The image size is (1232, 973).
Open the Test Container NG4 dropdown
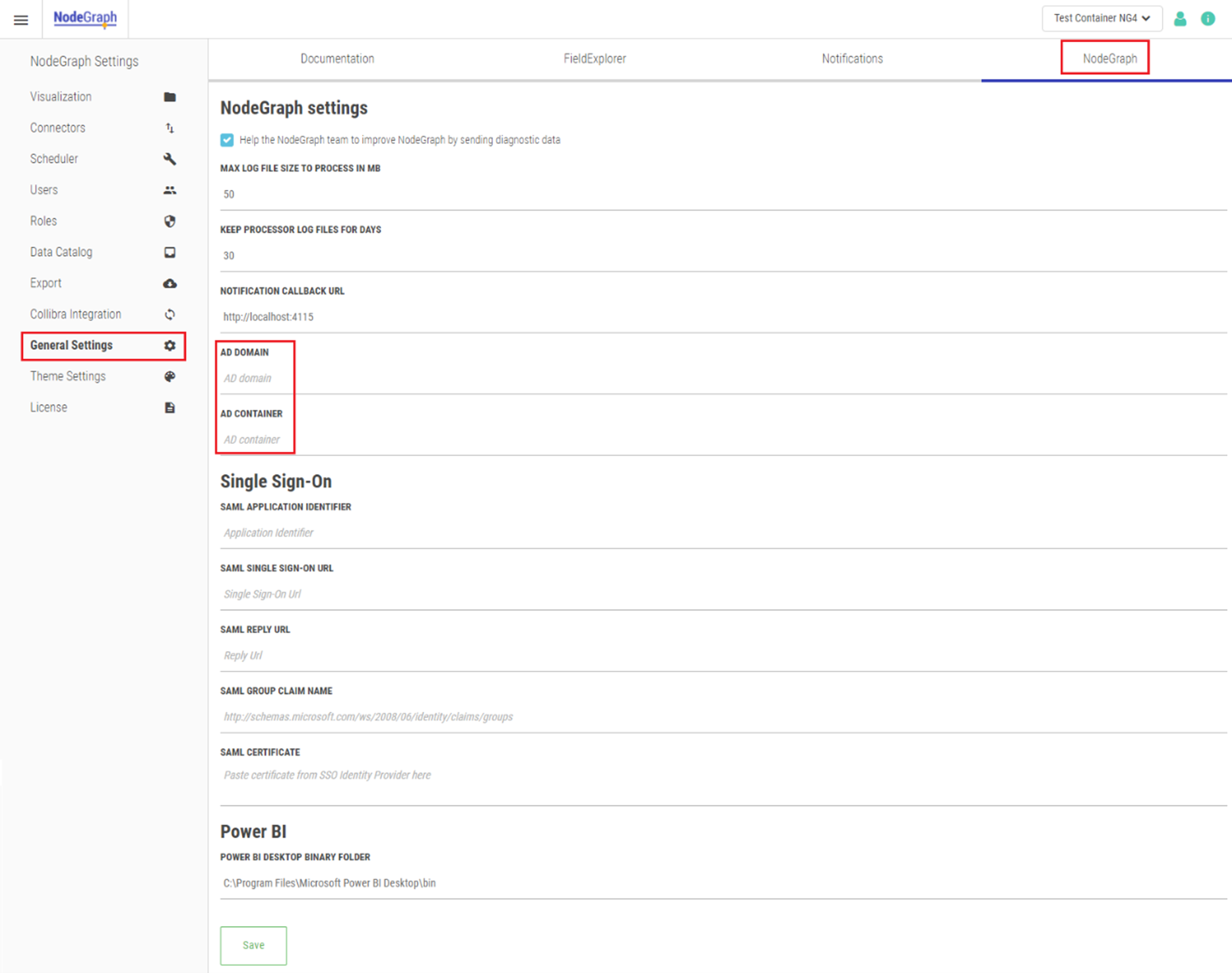(1102, 18)
